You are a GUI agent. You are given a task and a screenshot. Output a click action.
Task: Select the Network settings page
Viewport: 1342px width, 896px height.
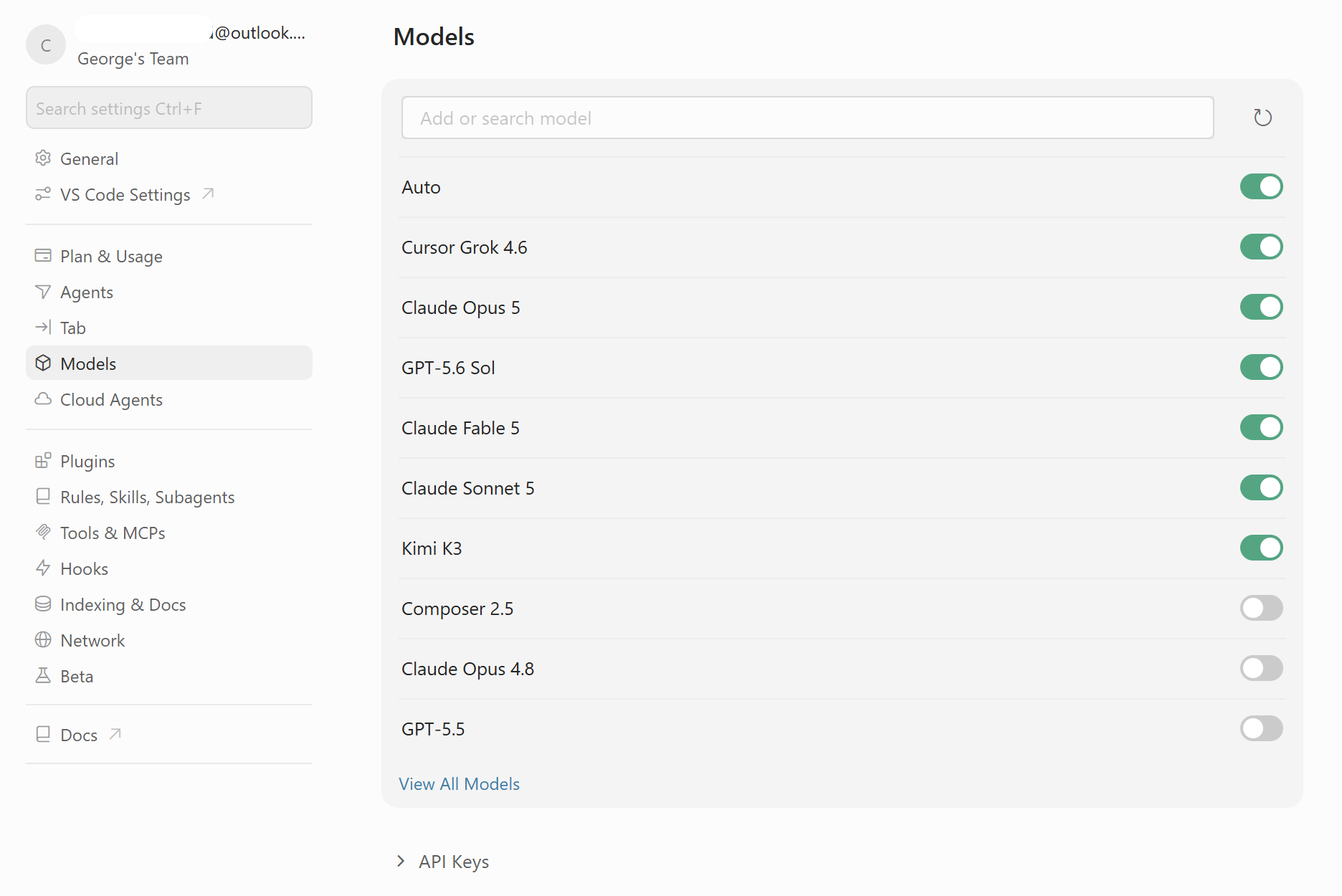click(169, 640)
